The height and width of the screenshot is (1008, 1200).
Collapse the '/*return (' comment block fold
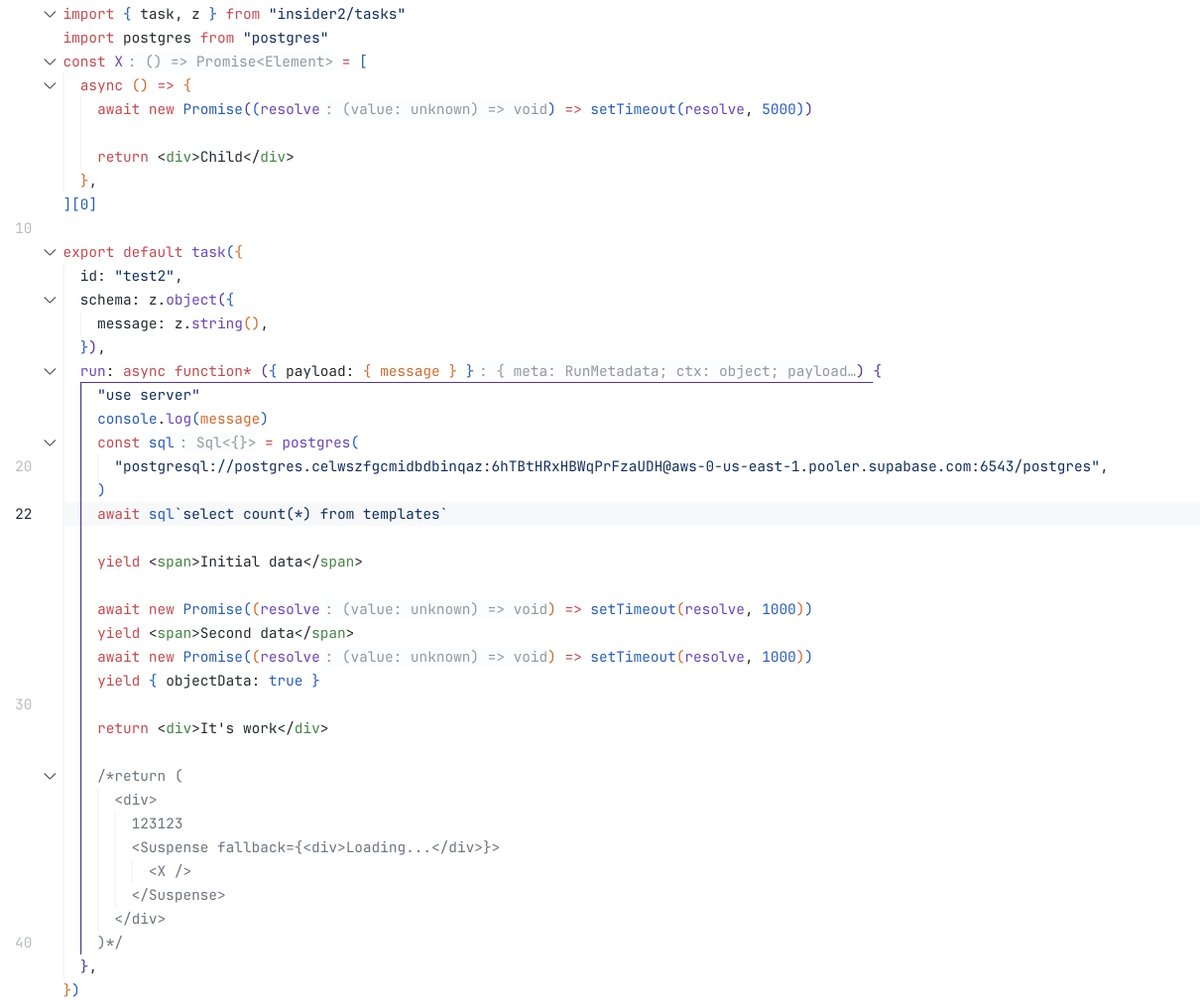[x=48, y=775]
